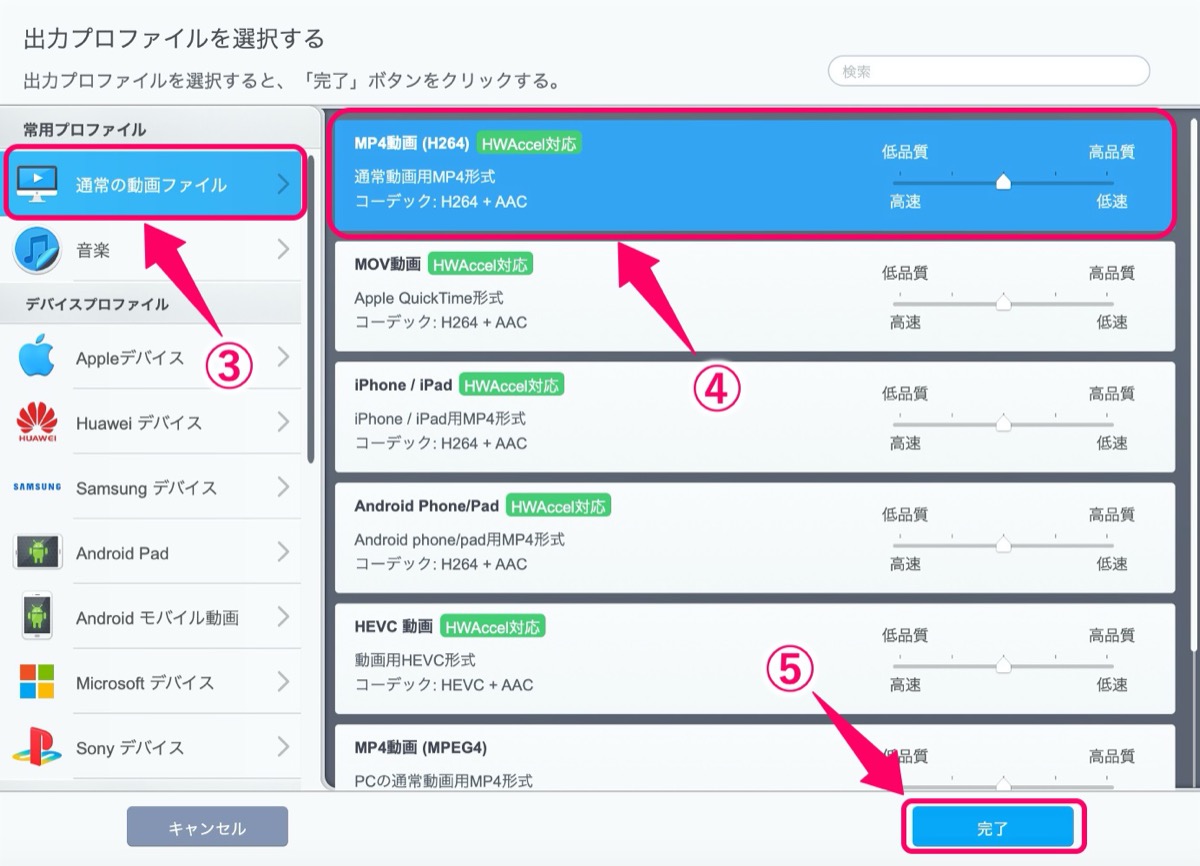Open the Appleデバイス profile category label
Image resolution: width=1200 pixels, height=866 pixels.
click(130, 358)
